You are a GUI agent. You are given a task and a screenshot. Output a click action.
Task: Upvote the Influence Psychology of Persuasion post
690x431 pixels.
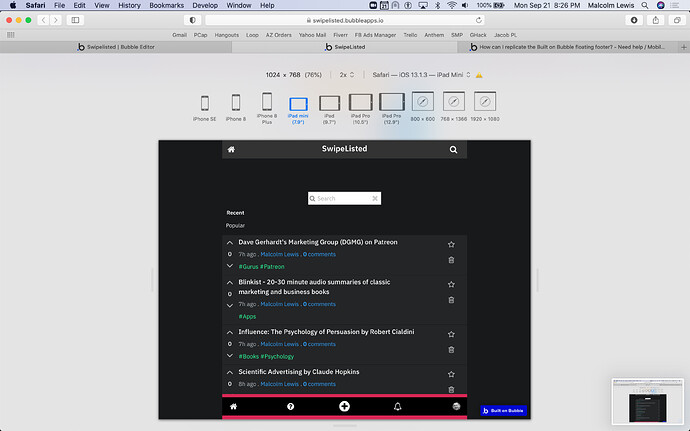coord(230,332)
